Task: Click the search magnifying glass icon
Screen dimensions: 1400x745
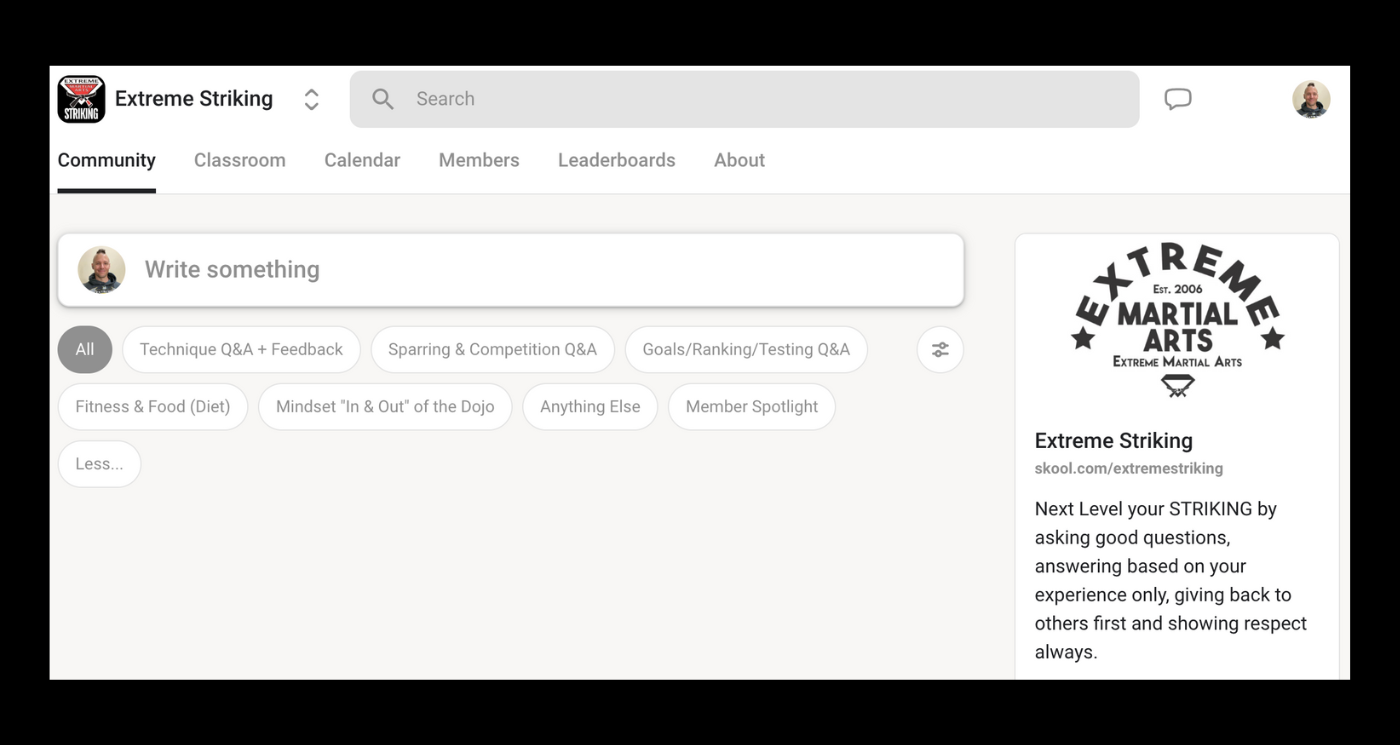Action: [382, 99]
